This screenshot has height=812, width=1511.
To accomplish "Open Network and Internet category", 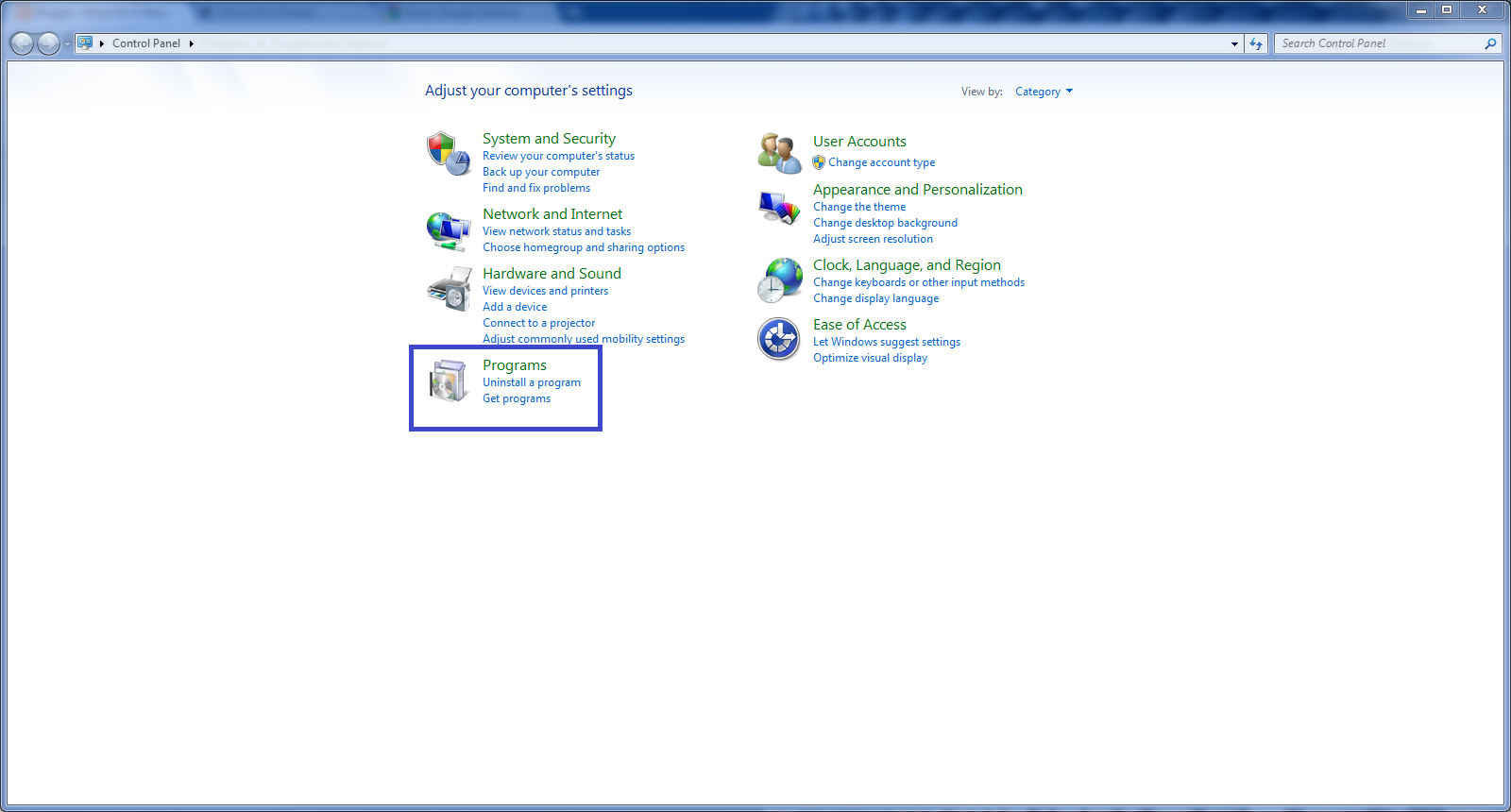I will [x=552, y=214].
